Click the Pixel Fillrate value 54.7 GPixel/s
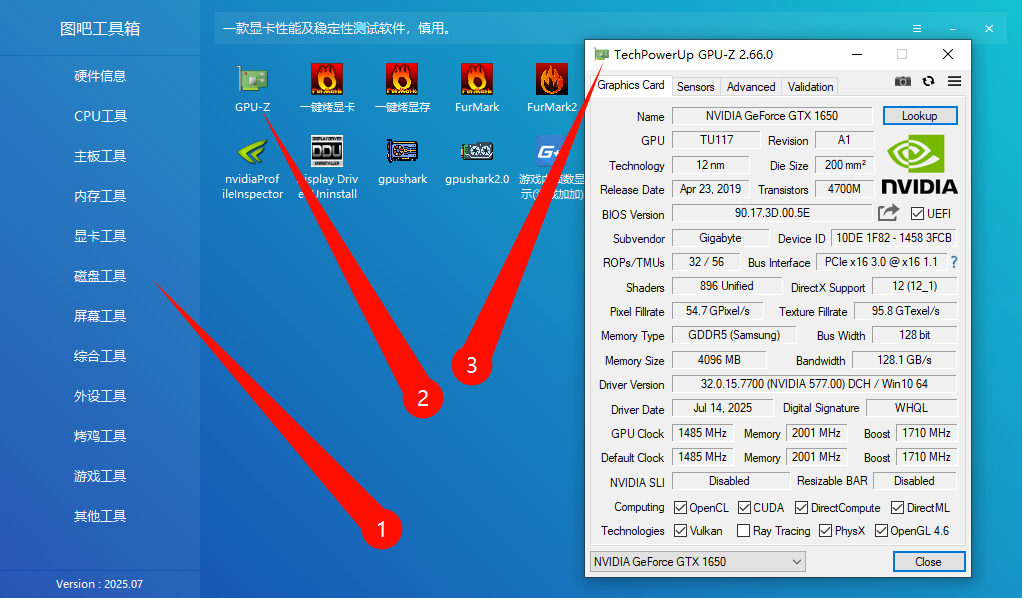 click(x=718, y=311)
